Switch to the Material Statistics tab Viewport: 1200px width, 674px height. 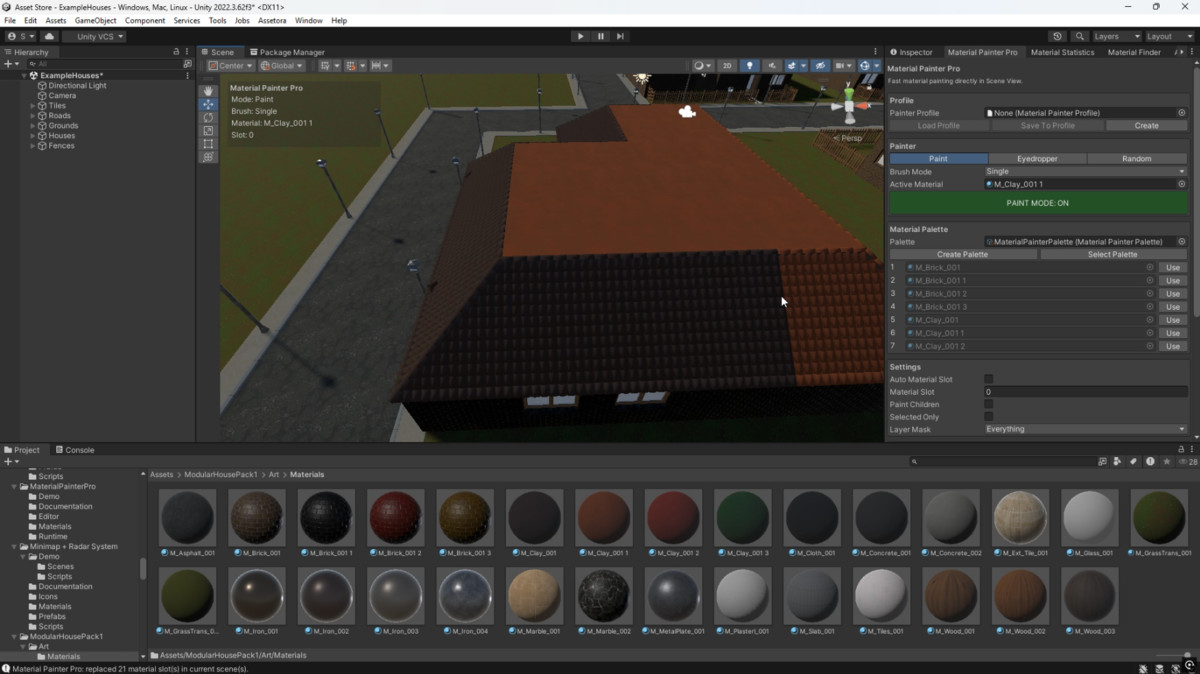(1062, 52)
